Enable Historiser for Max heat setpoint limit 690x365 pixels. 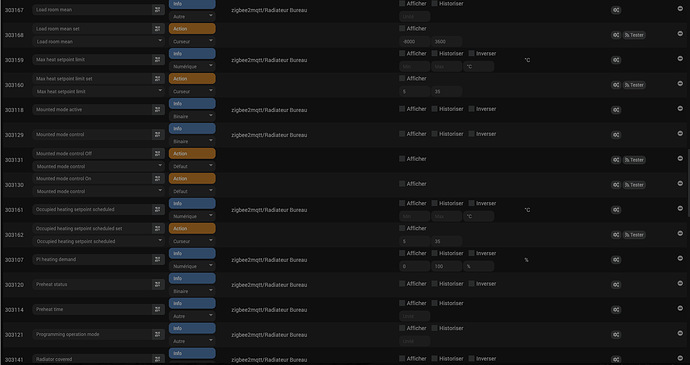[x=434, y=53]
